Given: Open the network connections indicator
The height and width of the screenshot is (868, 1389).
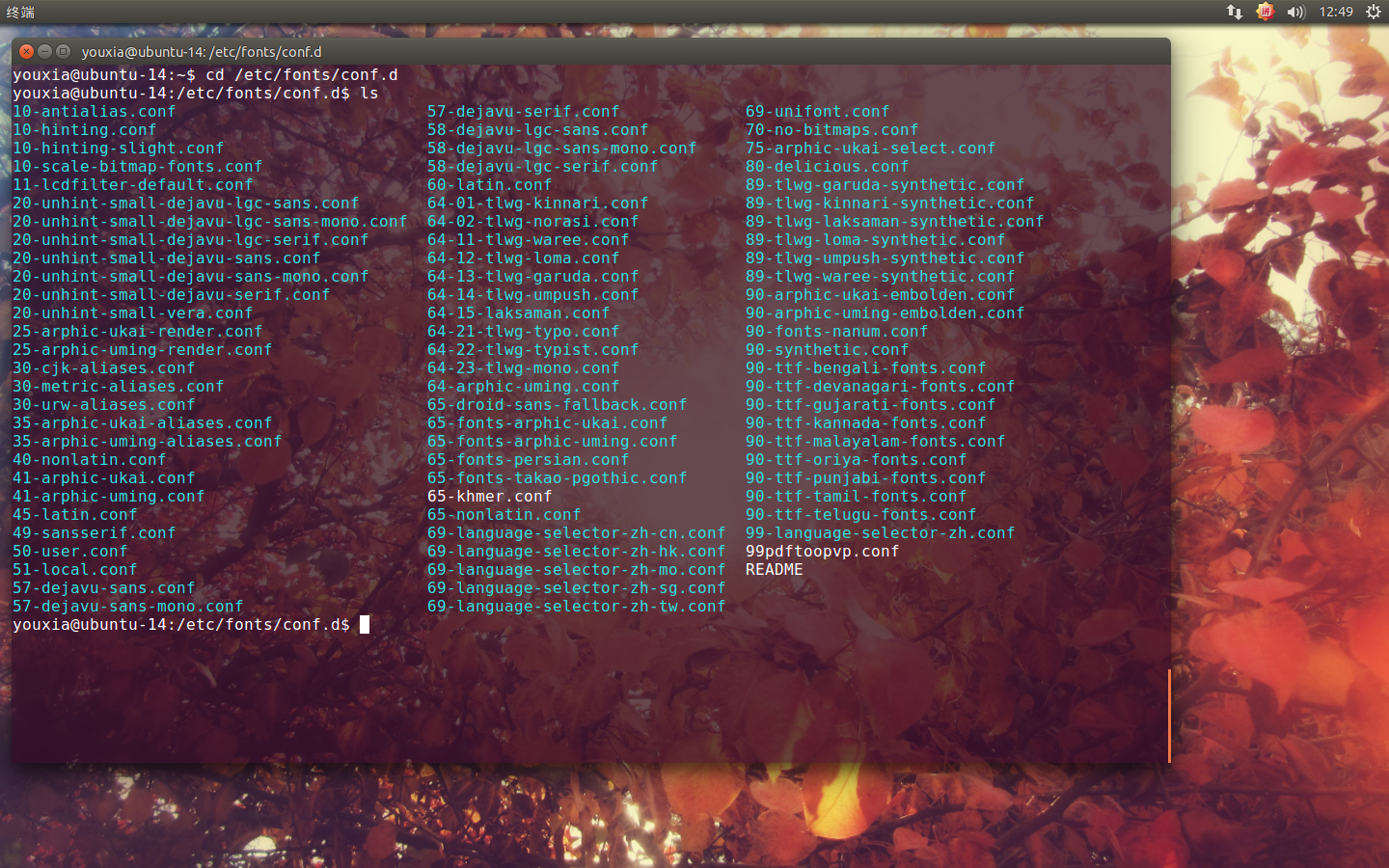Looking at the screenshot, I should (x=1235, y=12).
